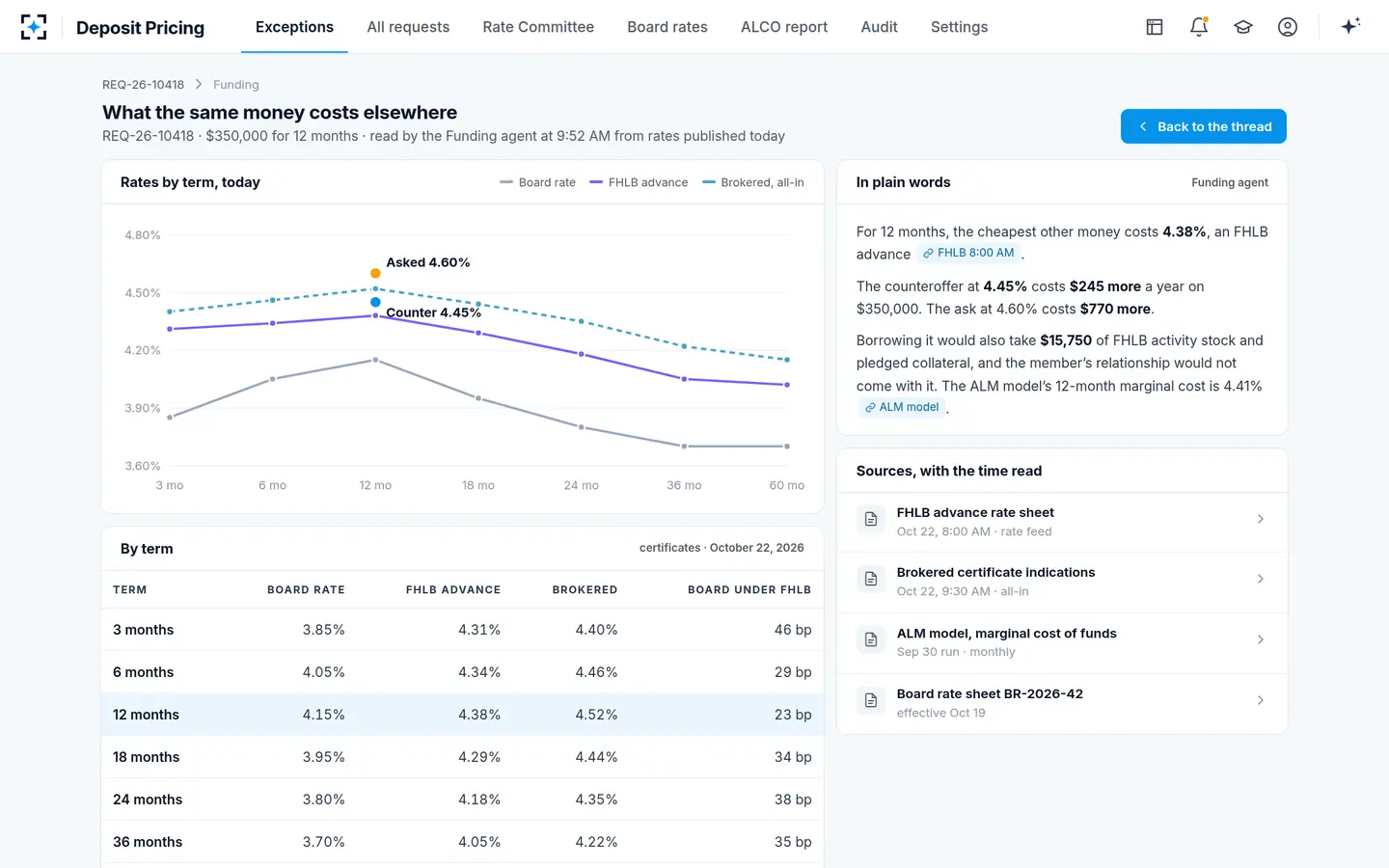Toggle FHLB advance legend series

tap(639, 182)
